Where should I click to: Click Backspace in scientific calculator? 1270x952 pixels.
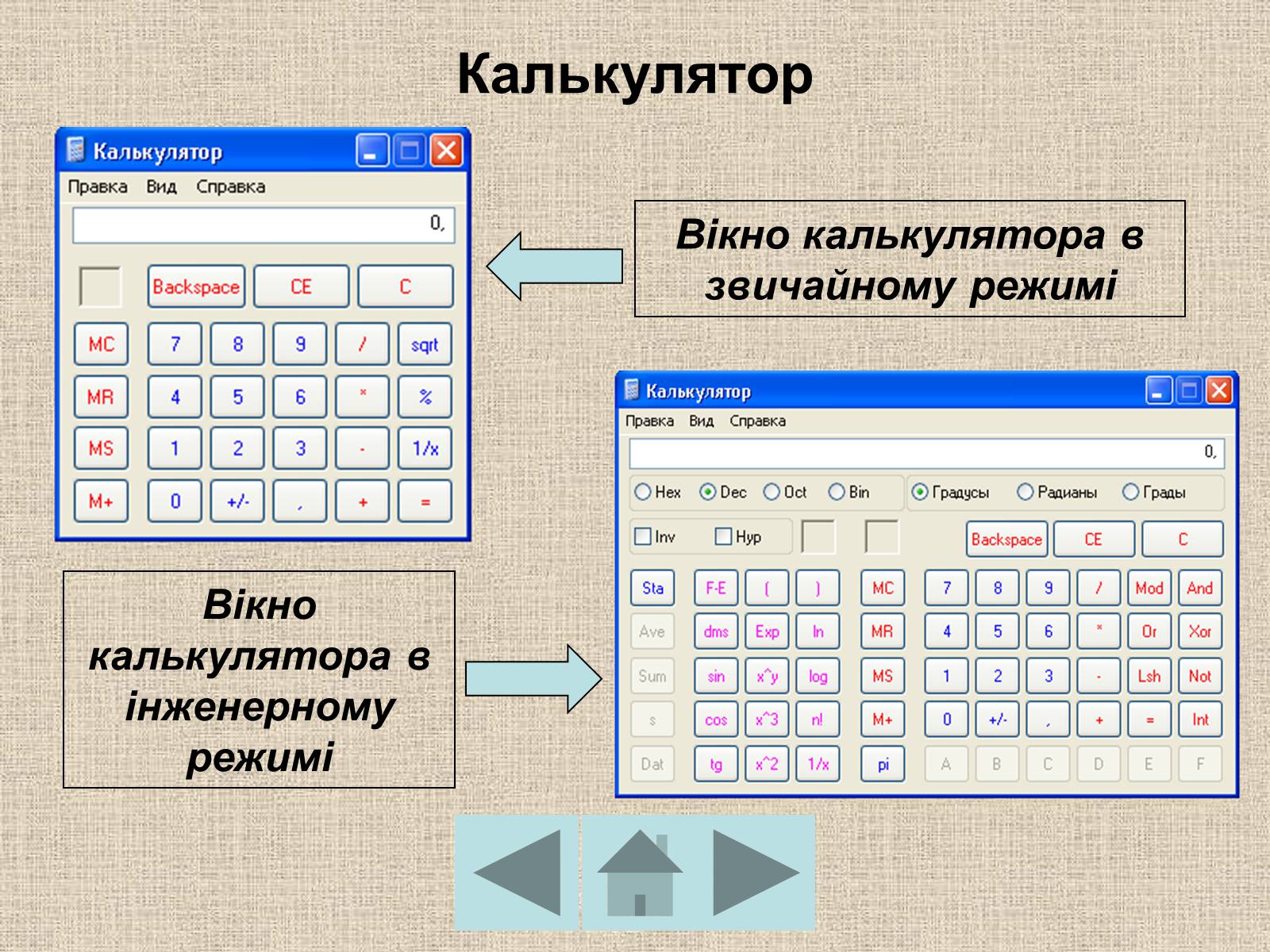click(x=1006, y=539)
